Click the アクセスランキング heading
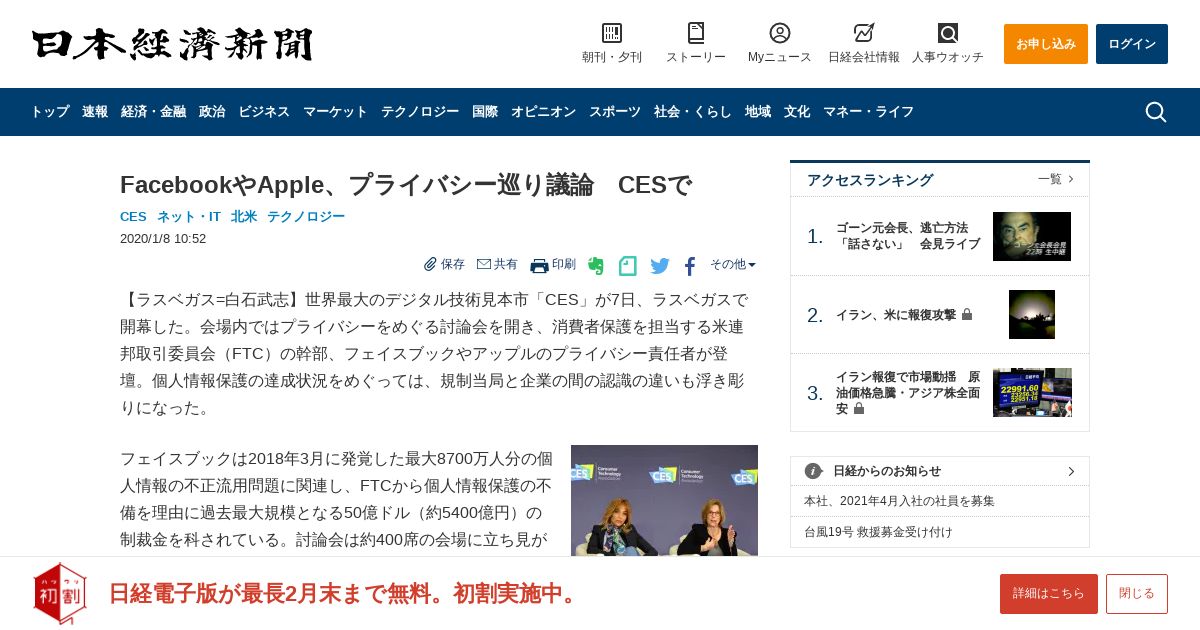Viewport: 1200px width, 630px height. tap(870, 180)
